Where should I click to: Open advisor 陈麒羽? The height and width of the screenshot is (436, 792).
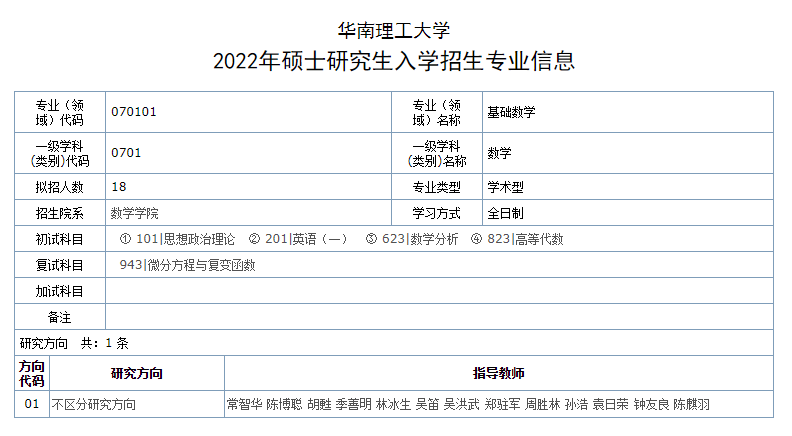tap(691, 404)
